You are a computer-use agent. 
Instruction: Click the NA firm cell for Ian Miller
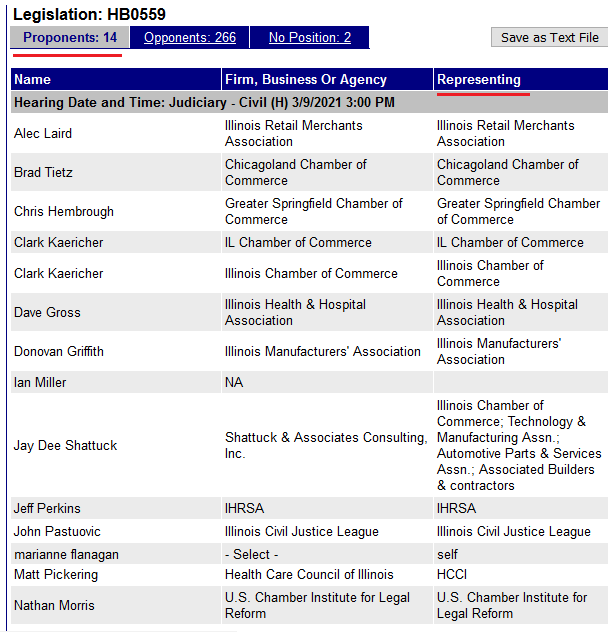pyautogui.click(x=234, y=383)
